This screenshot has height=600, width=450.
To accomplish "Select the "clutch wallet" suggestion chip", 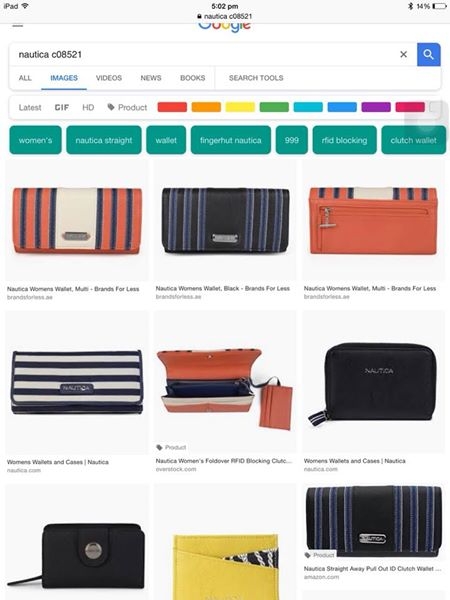I will pos(413,140).
